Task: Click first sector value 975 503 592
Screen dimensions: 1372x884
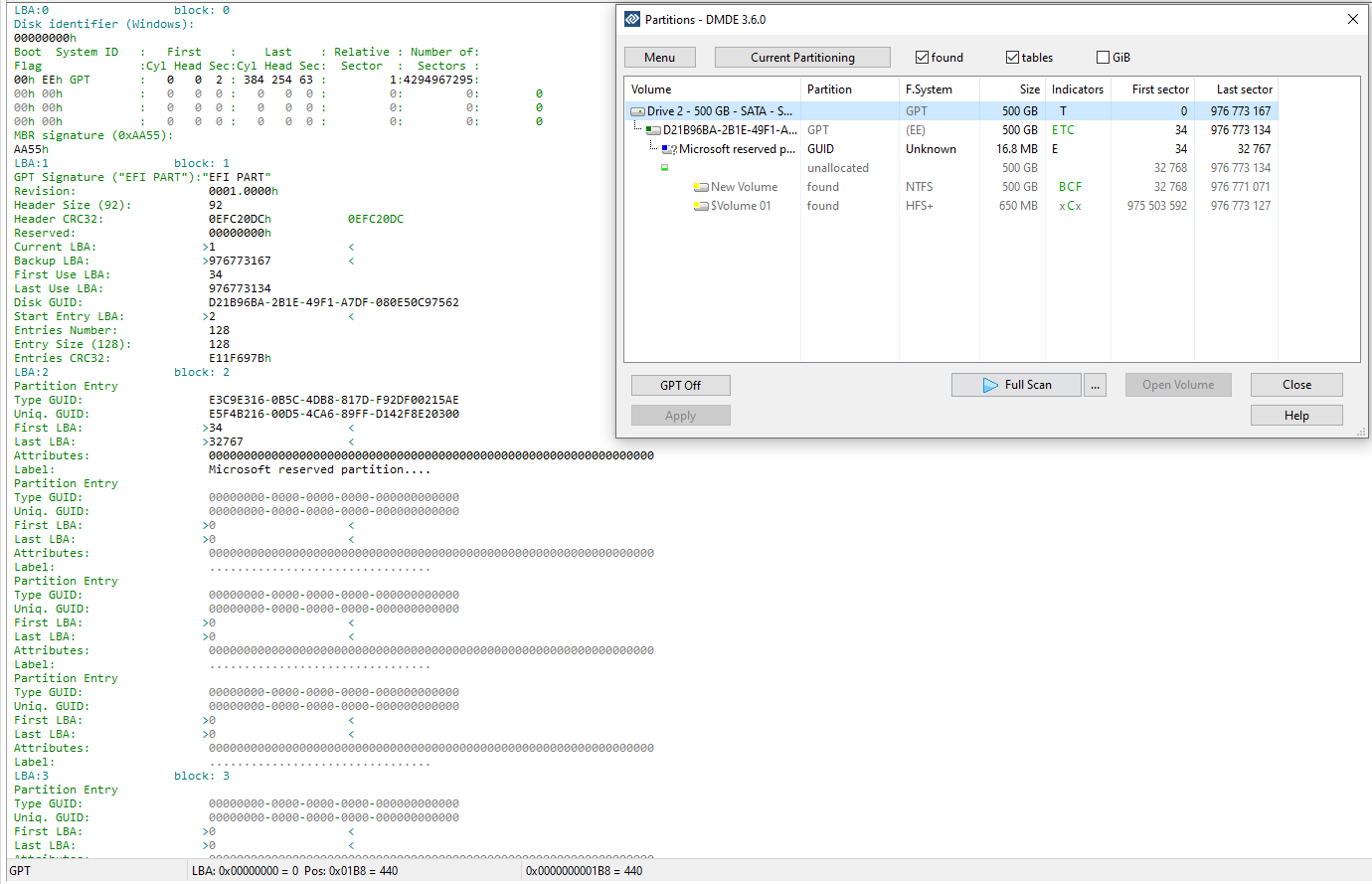Action: click(1157, 206)
